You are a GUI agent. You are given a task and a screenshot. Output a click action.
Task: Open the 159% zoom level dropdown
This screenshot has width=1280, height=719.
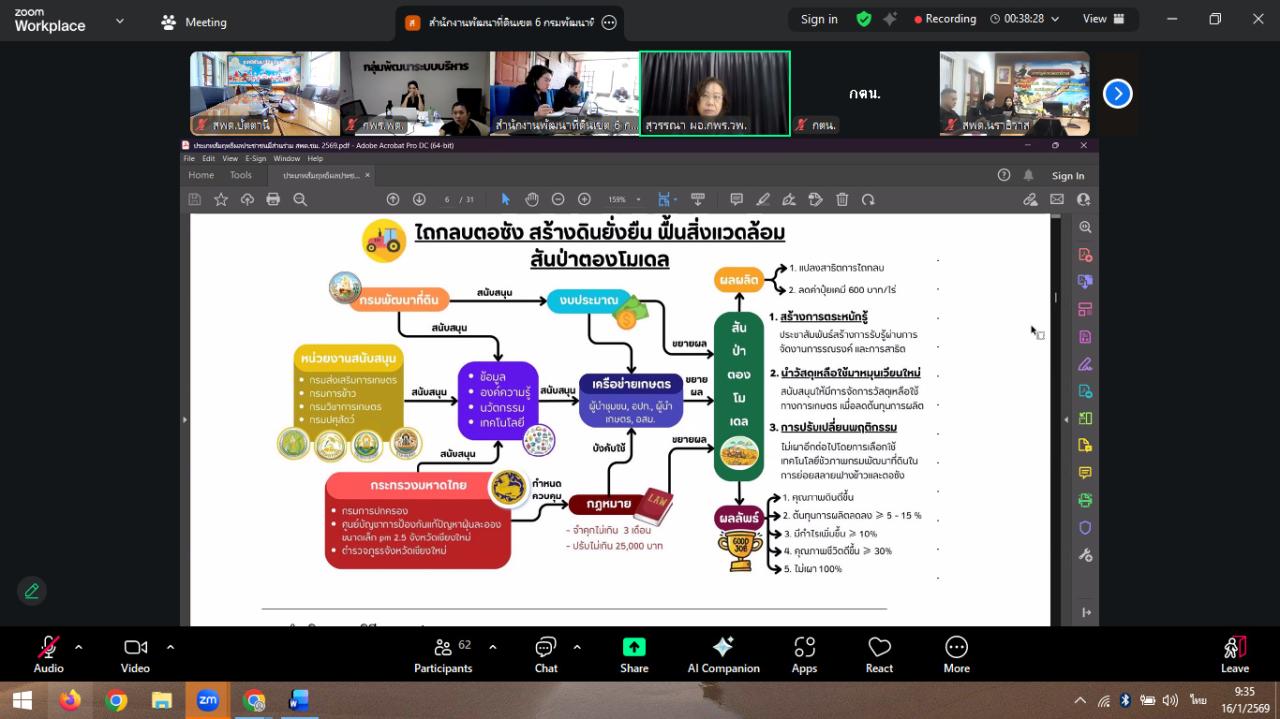[x=625, y=199]
